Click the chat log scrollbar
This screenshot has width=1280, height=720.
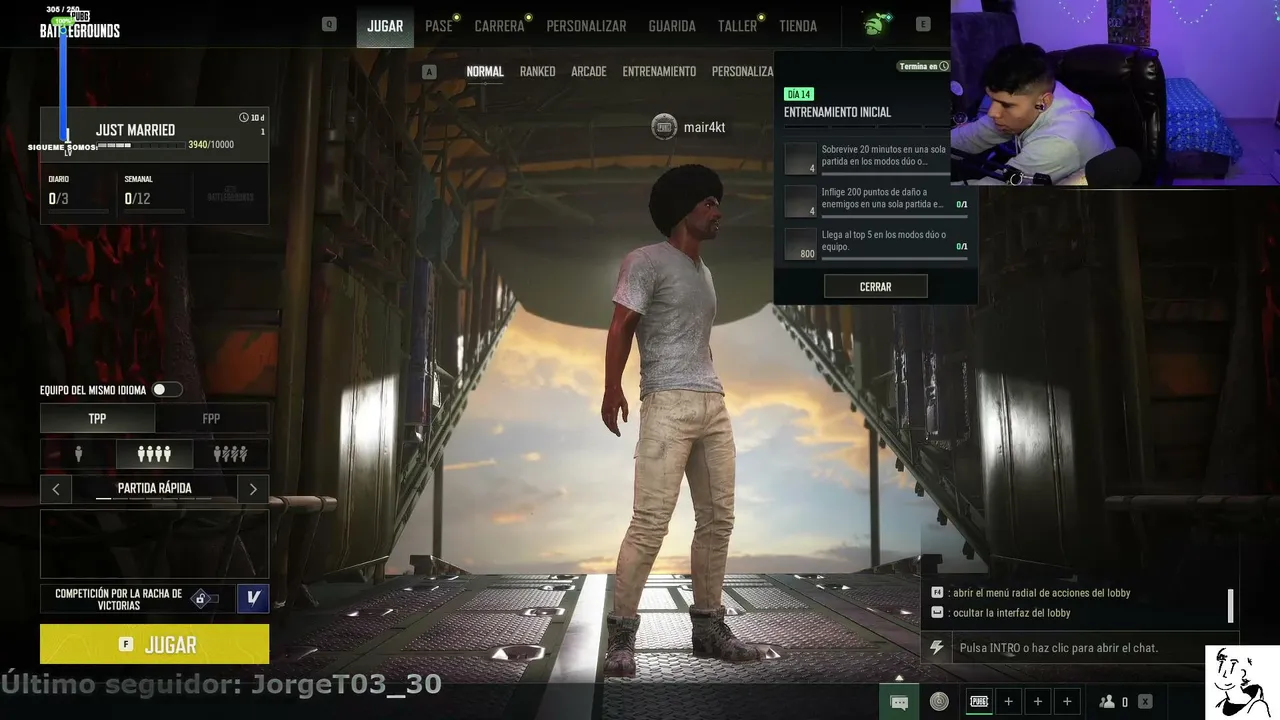pyautogui.click(x=1230, y=605)
